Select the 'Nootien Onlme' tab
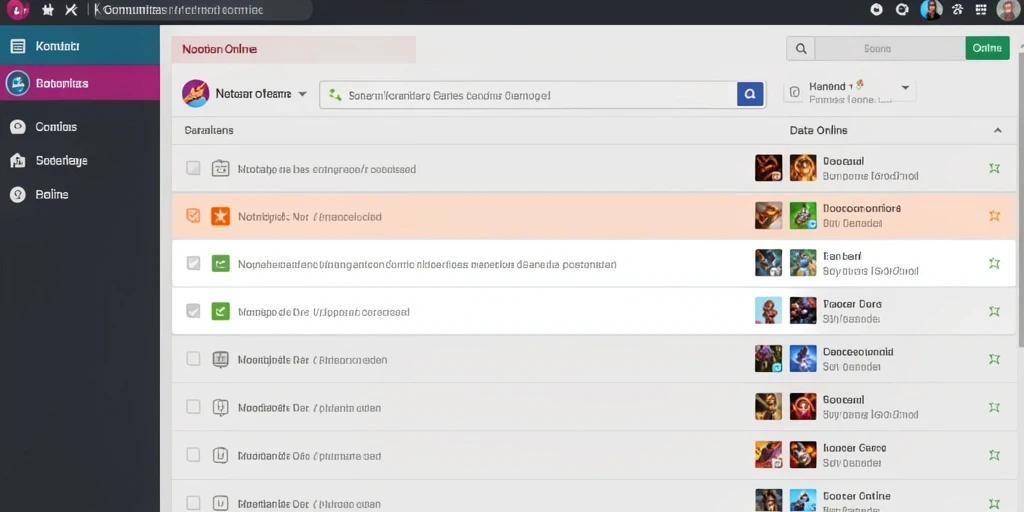This screenshot has width=1024, height=512. 294,49
